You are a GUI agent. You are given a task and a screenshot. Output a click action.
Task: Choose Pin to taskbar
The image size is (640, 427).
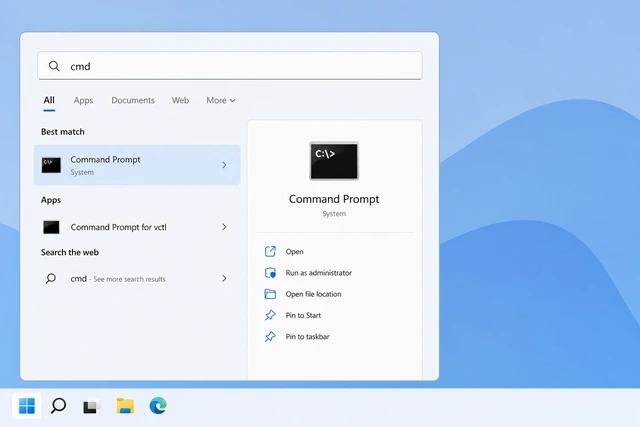point(307,336)
